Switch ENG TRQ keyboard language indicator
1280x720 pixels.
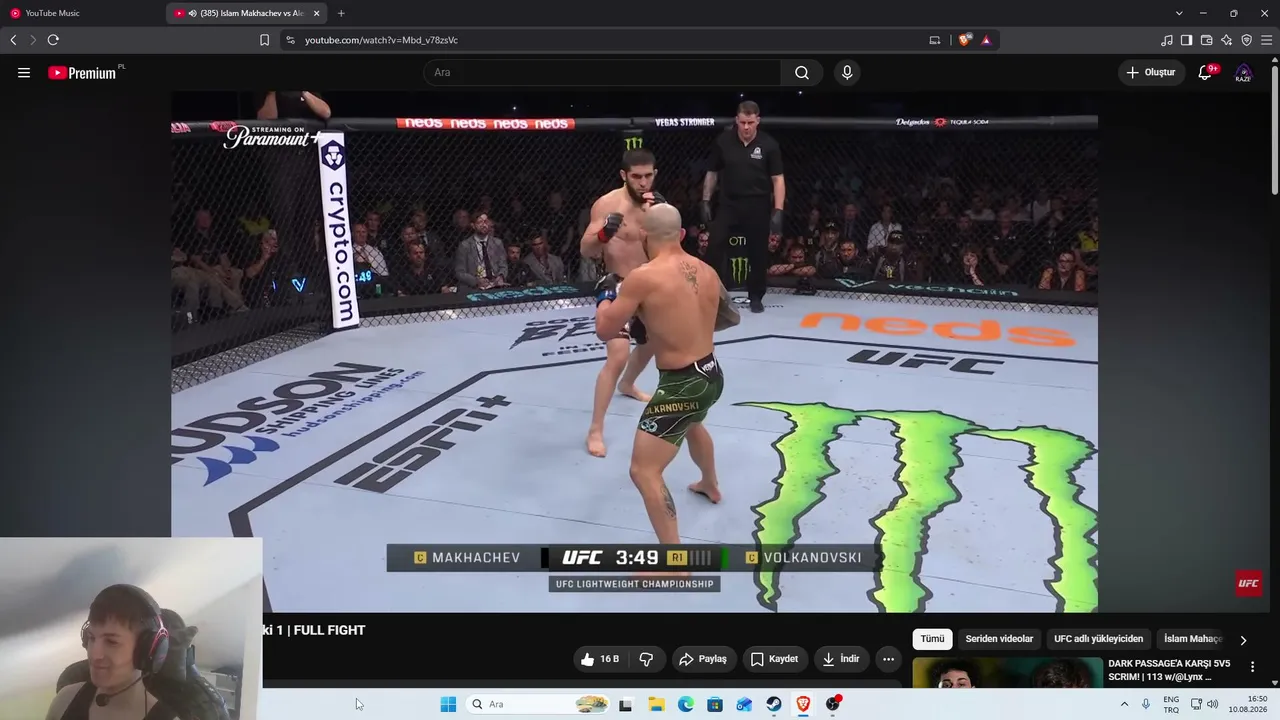[x=1171, y=704]
